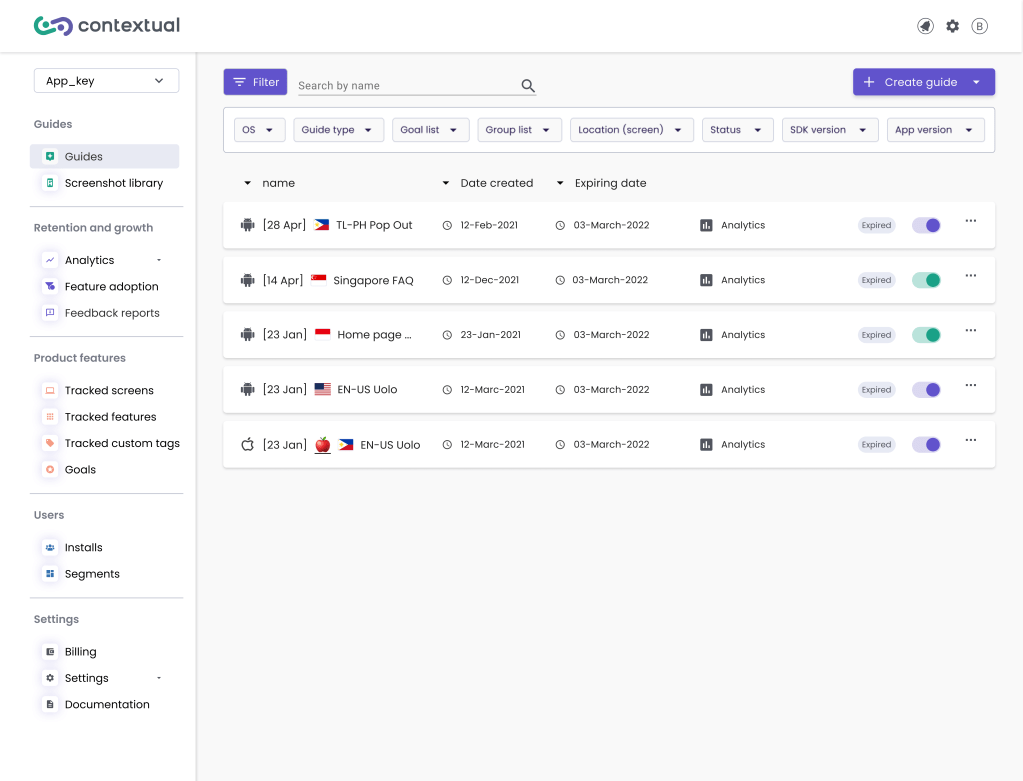Sort by Date created column header
This screenshot has height=781, width=1023.
click(496, 183)
